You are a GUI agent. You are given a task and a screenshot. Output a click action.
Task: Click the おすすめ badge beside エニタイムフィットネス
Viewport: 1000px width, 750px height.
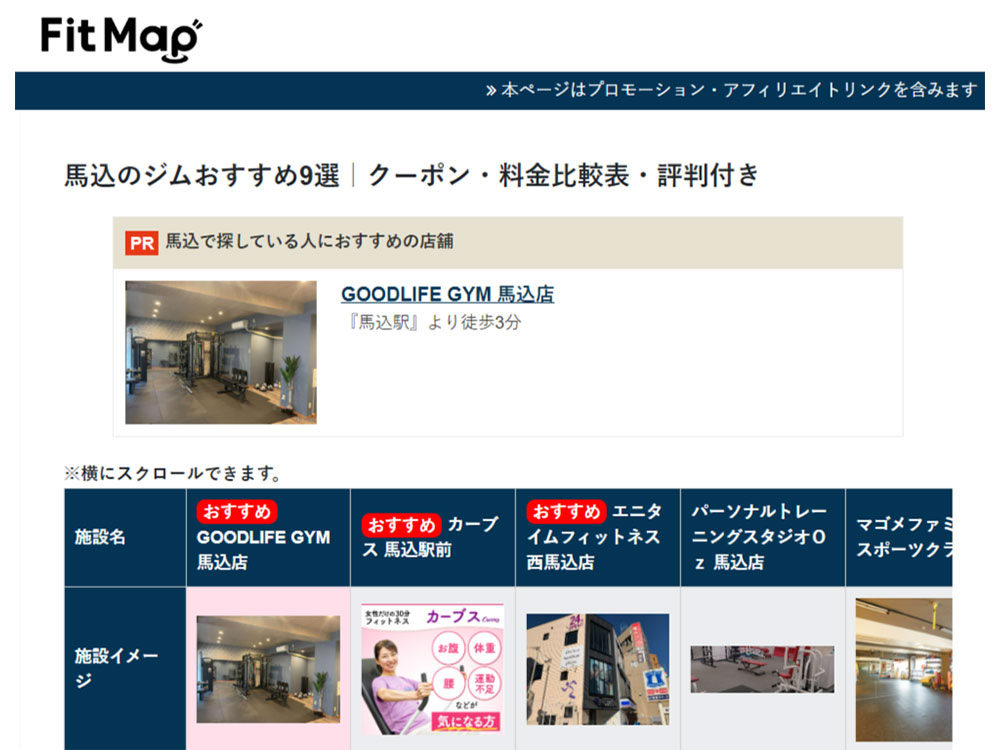pyautogui.click(x=567, y=512)
